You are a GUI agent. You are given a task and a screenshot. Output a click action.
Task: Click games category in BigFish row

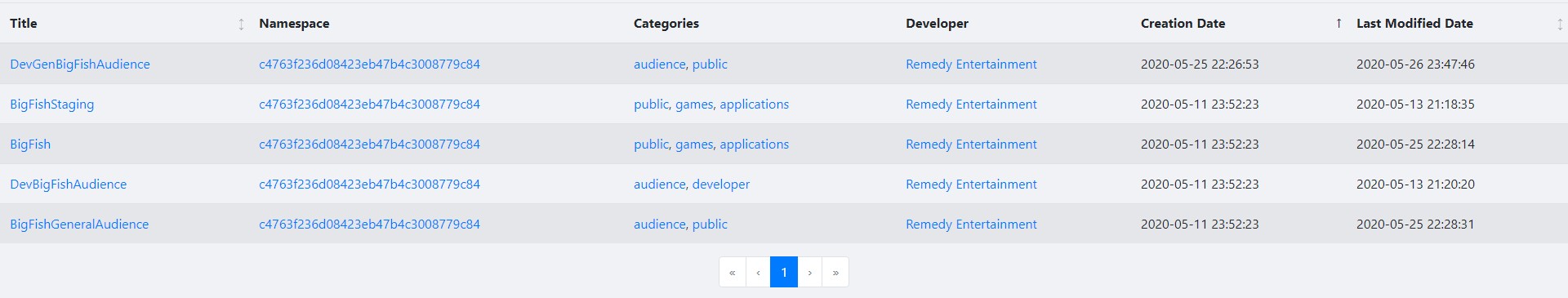[694, 144]
